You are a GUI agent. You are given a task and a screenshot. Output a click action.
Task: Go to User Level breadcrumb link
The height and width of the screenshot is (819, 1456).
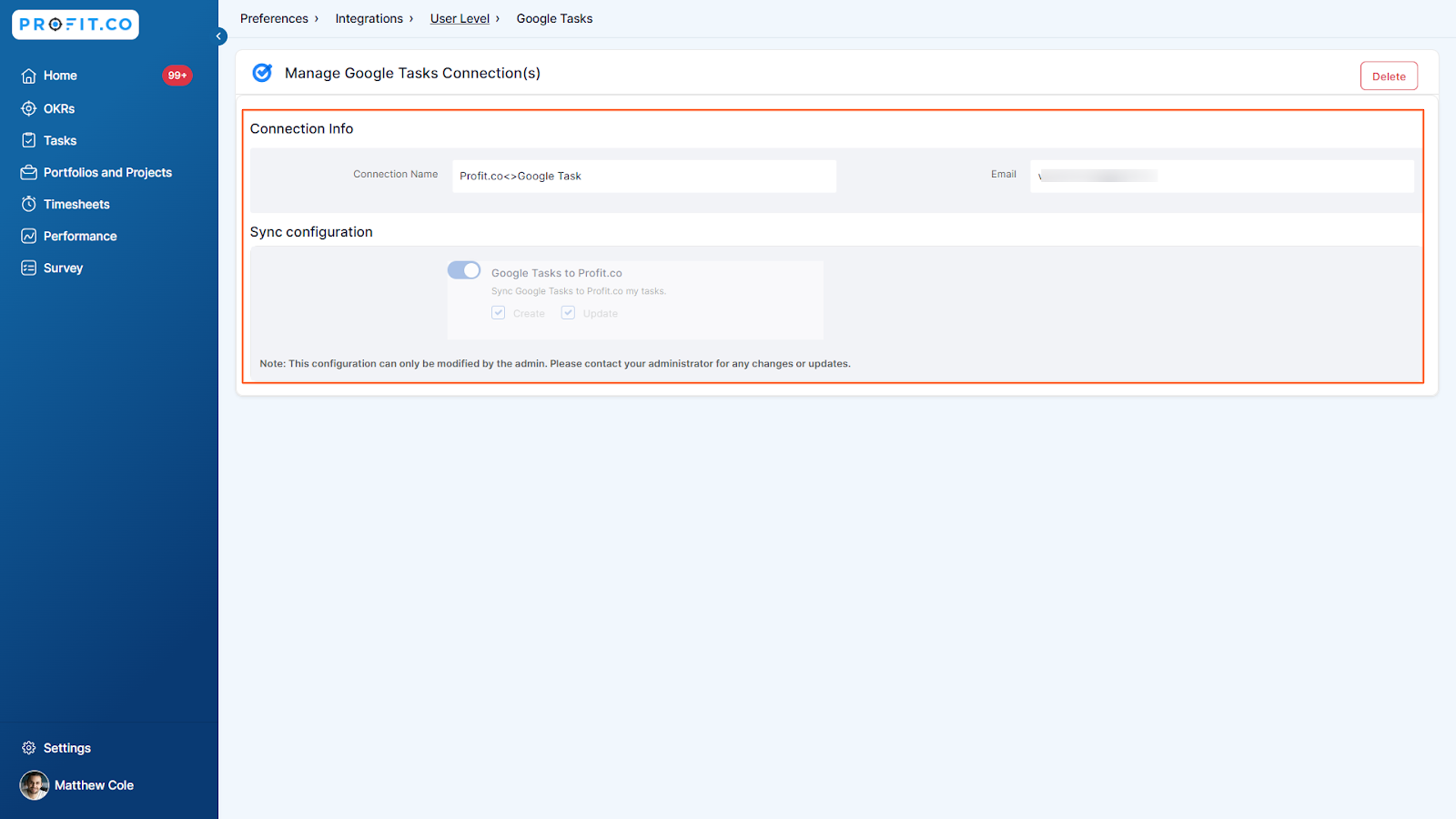pyautogui.click(x=460, y=18)
